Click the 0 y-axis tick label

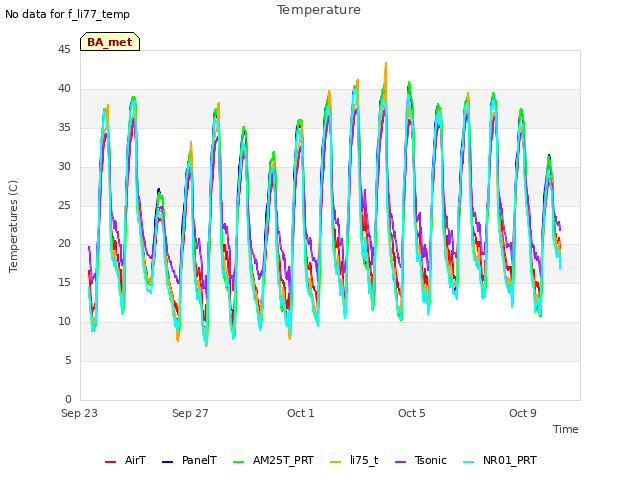click(68, 399)
